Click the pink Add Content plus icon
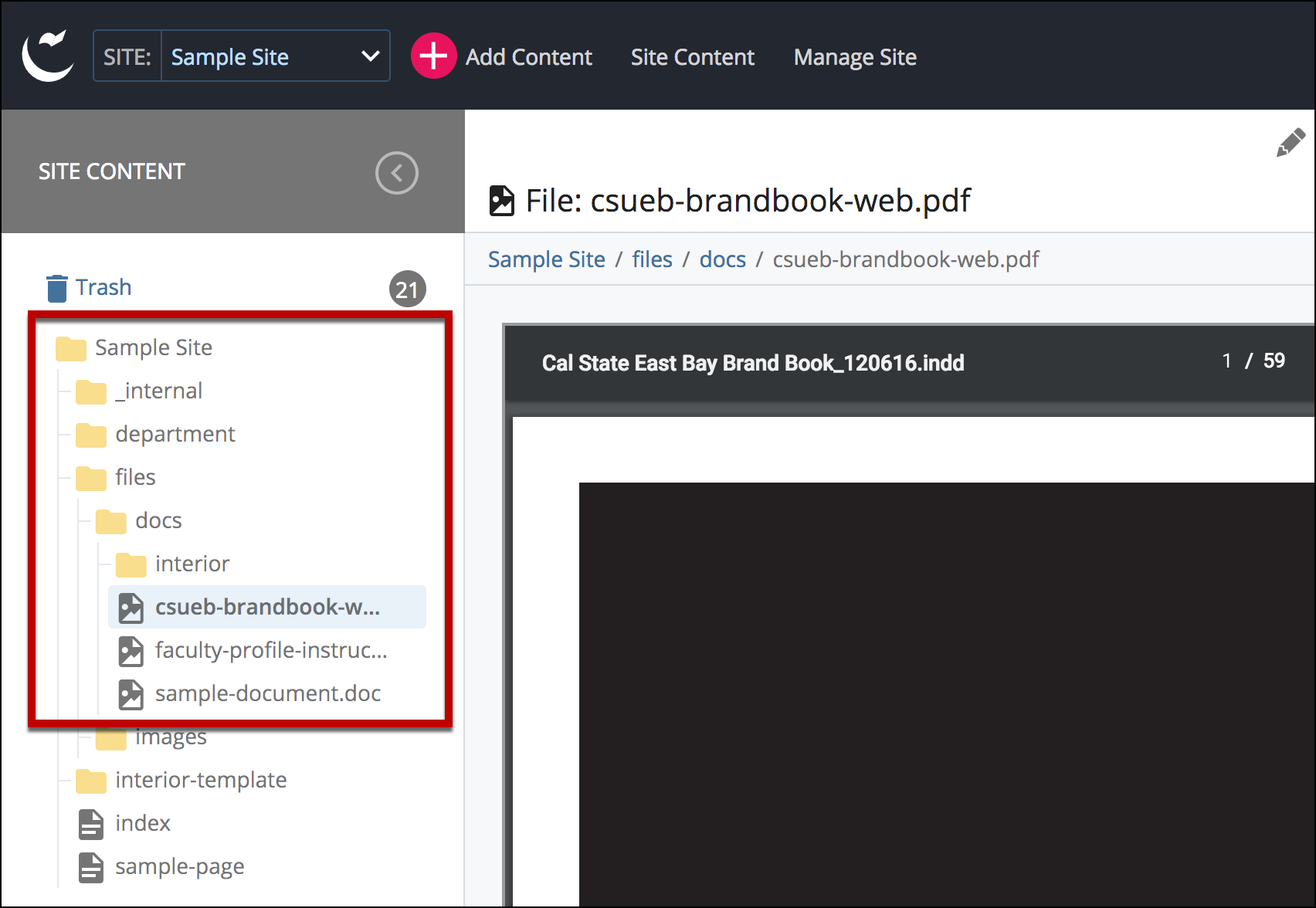Image resolution: width=1316 pixels, height=908 pixels. click(x=433, y=56)
